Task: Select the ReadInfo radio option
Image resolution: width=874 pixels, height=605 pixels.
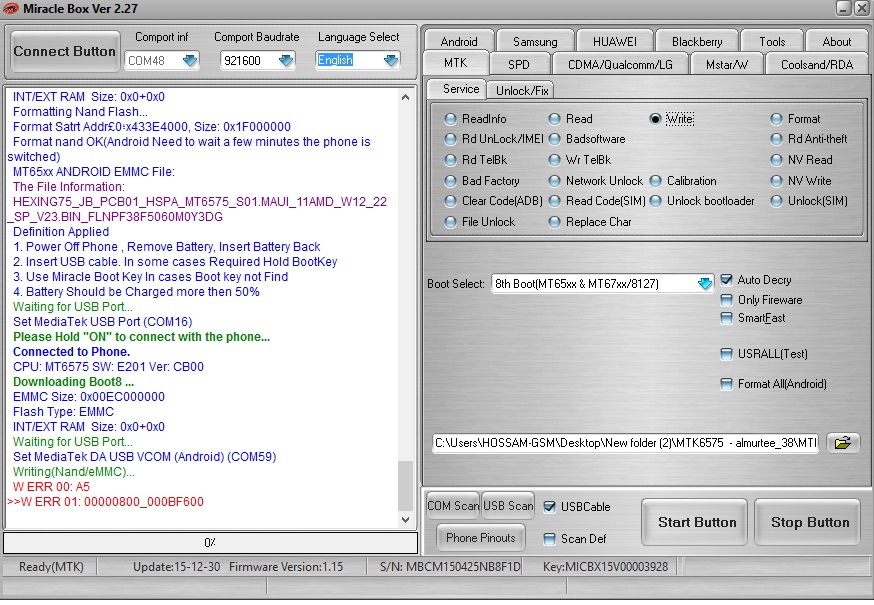Action: tap(450, 119)
